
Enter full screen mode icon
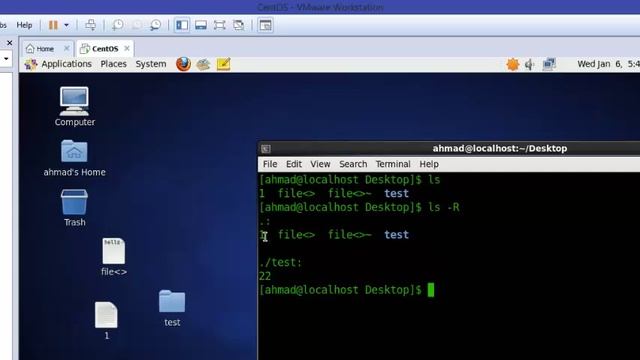[220, 25]
